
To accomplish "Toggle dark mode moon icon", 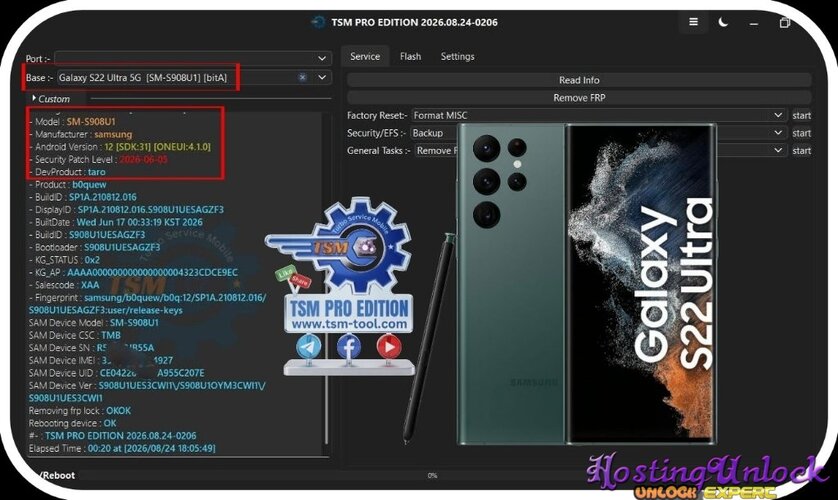I will (723, 22).
